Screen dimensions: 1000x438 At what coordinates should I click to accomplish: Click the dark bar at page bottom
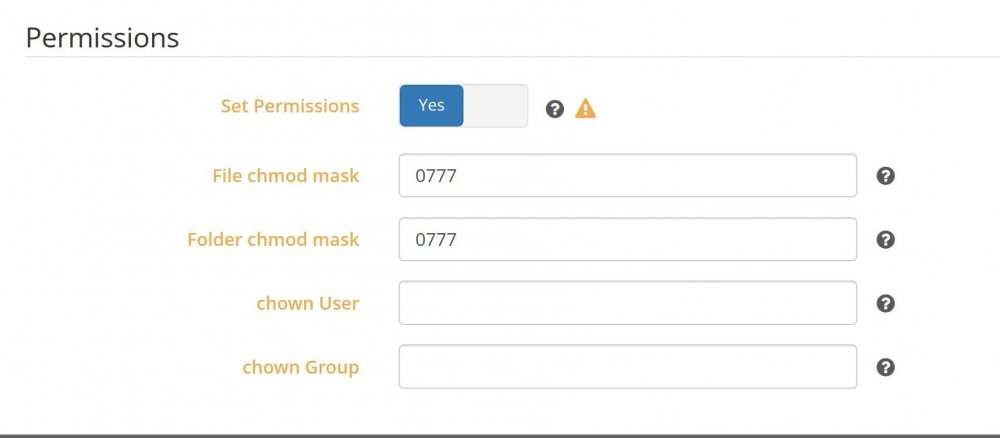click(x=500, y=436)
